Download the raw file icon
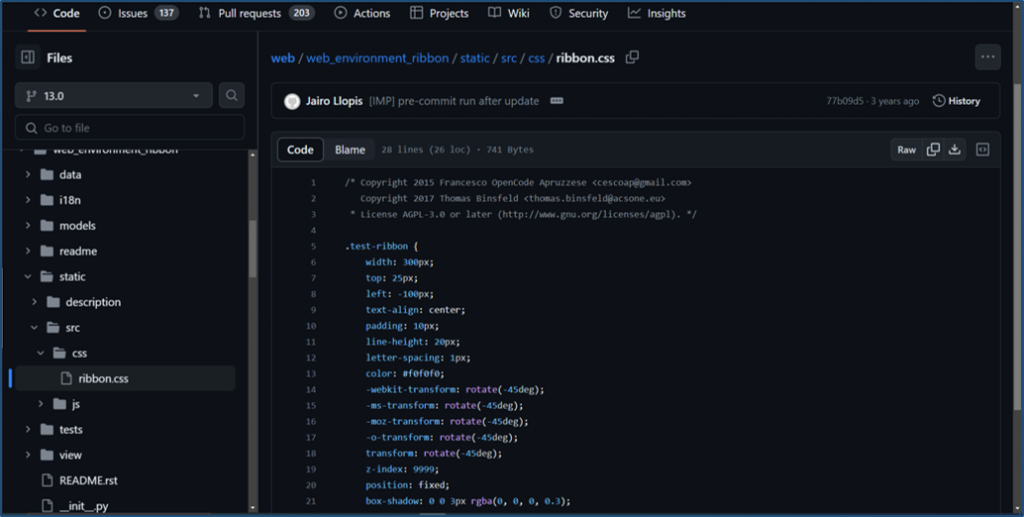This screenshot has width=1024, height=517. tap(955, 149)
